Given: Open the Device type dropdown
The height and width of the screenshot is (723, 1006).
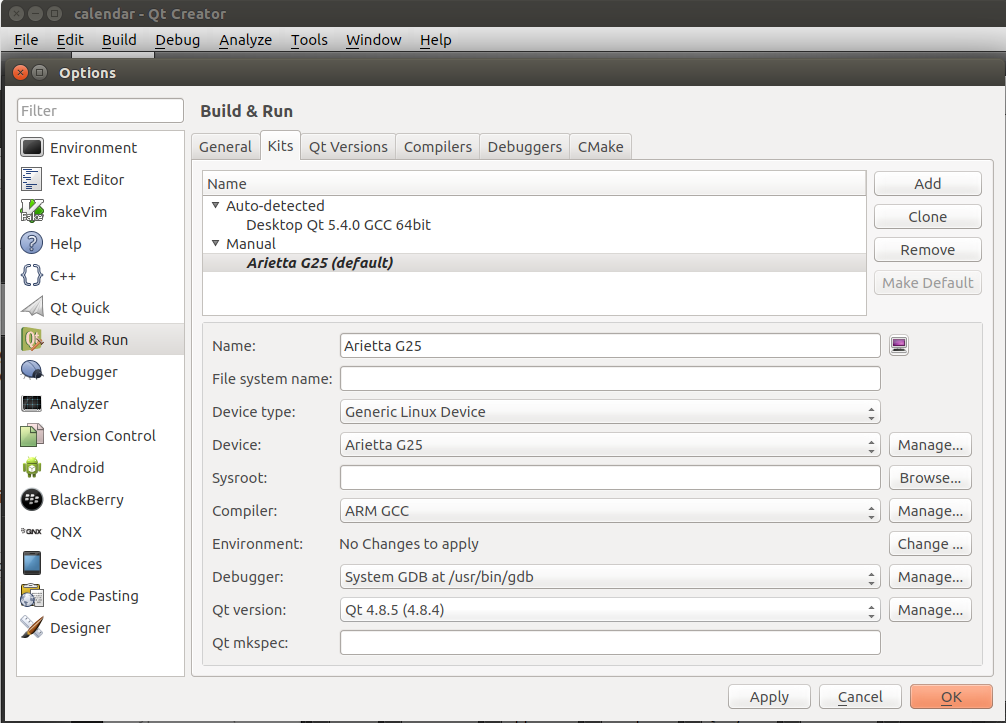Looking at the screenshot, I should click(610, 412).
